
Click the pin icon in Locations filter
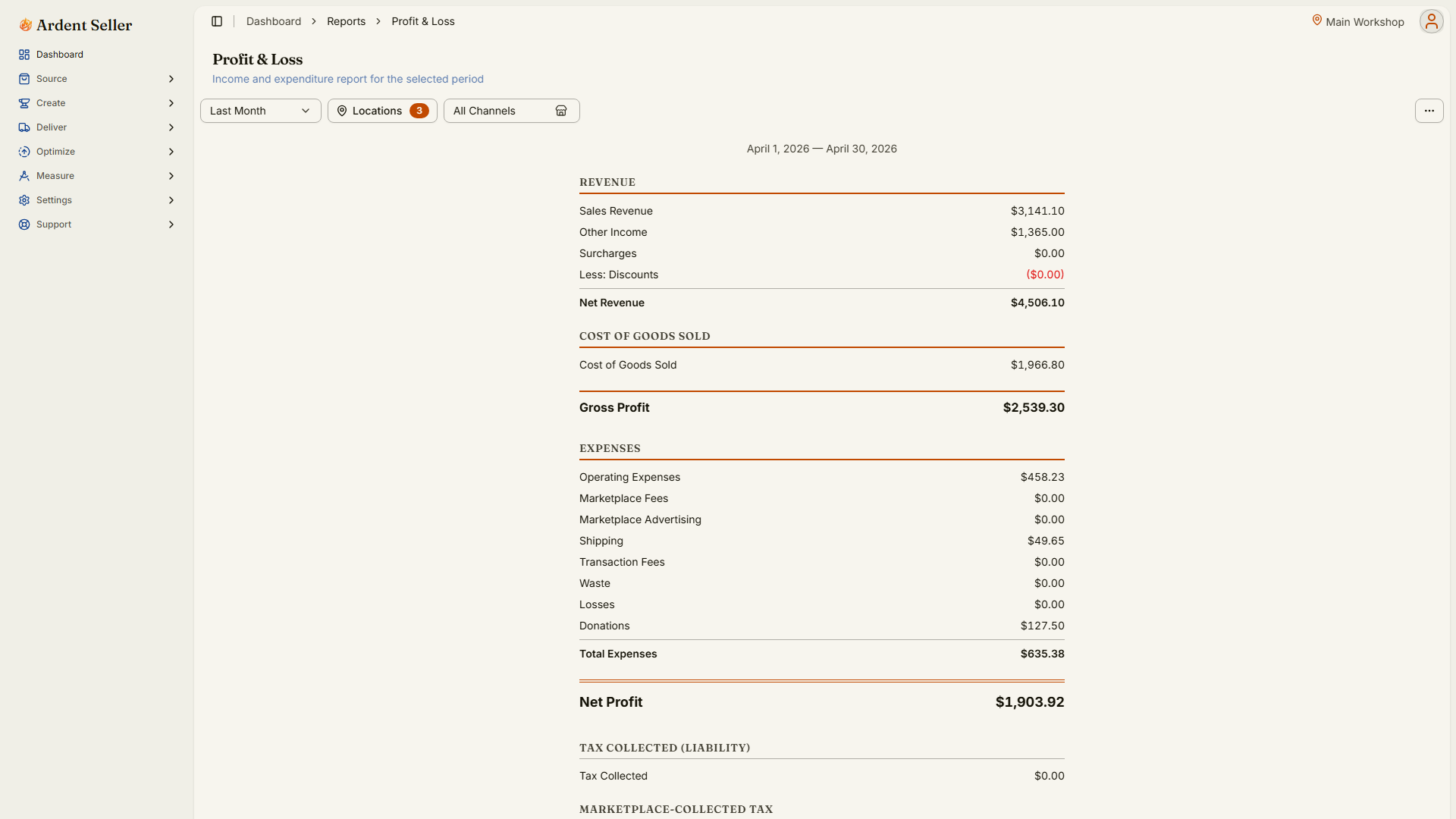(x=342, y=111)
